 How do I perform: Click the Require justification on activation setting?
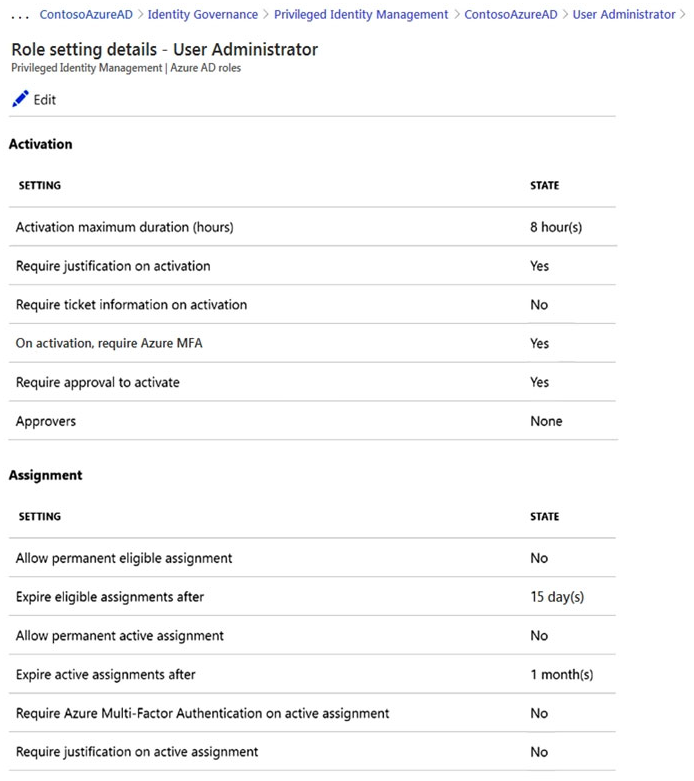pyautogui.click(x=113, y=266)
